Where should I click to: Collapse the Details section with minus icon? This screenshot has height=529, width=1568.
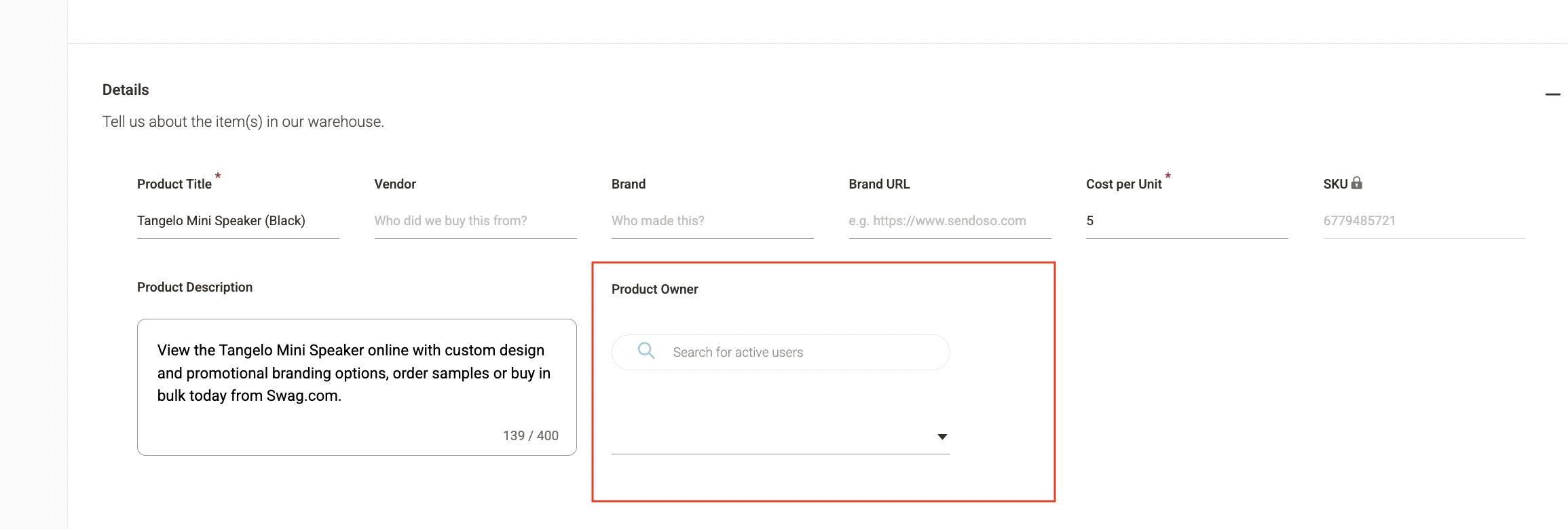1552,94
